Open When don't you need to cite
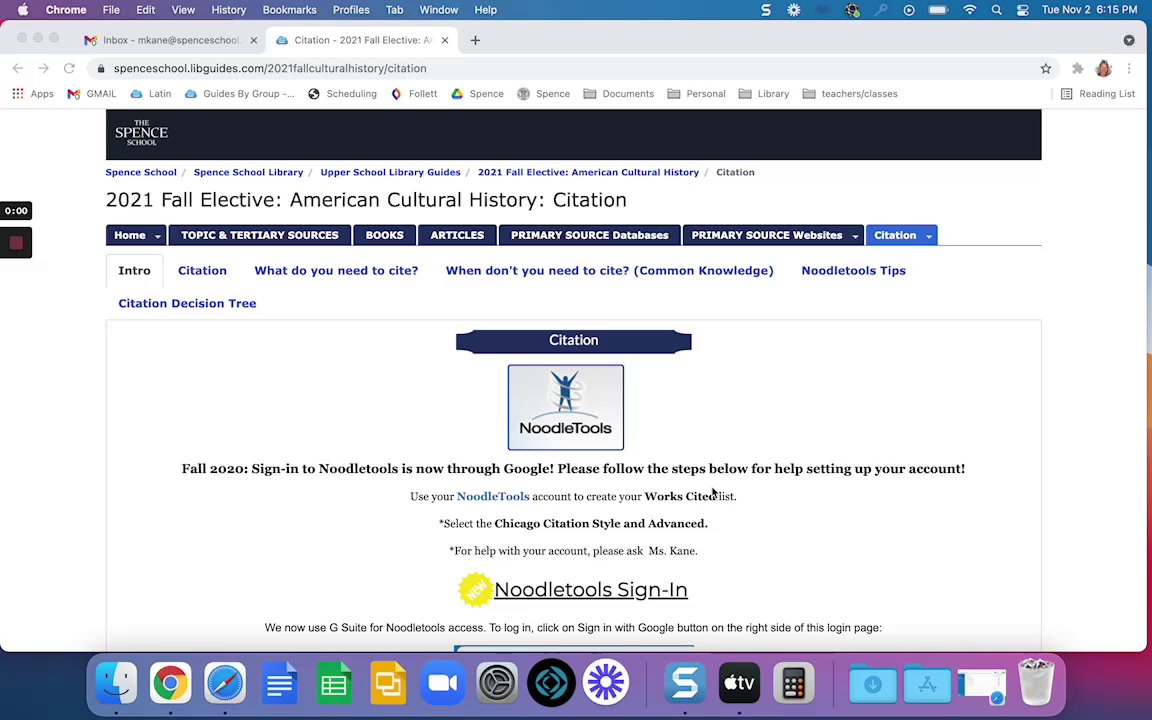The image size is (1152, 720). (610, 270)
